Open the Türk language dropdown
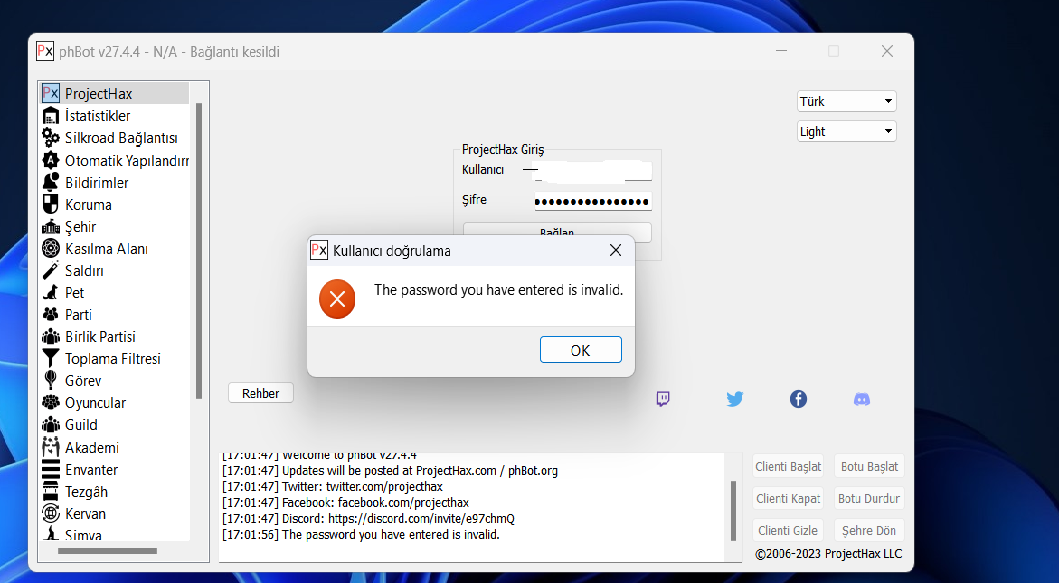 tap(846, 101)
